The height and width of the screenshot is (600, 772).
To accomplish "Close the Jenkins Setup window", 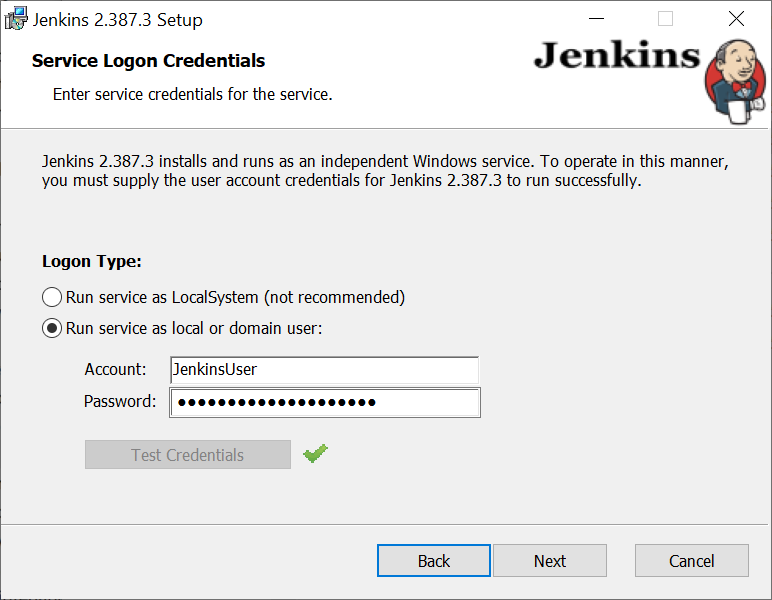I will [x=736, y=19].
